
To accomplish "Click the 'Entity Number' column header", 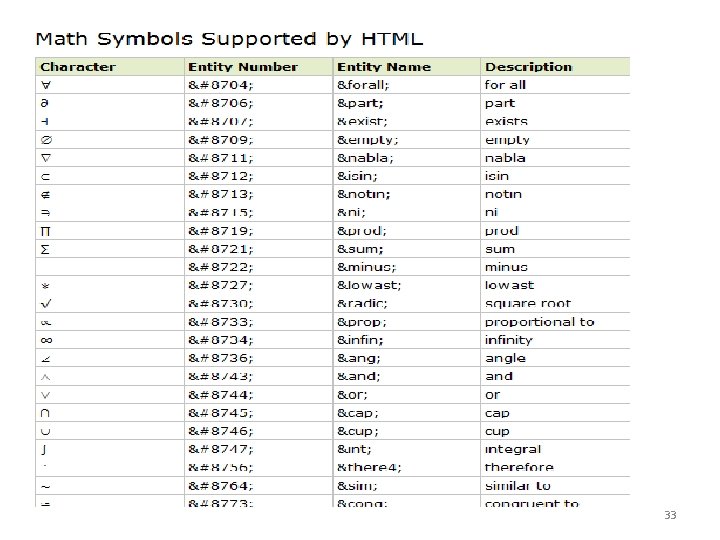I will click(243, 67).
